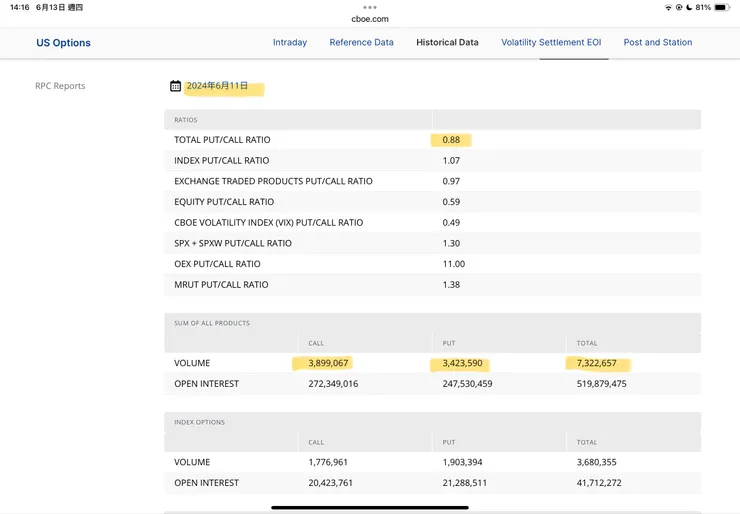Image resolution: width=740 pixels, height=514 pixels.
Task: Open the date picker showing 2024年6月11日
Action: point(217,86)
